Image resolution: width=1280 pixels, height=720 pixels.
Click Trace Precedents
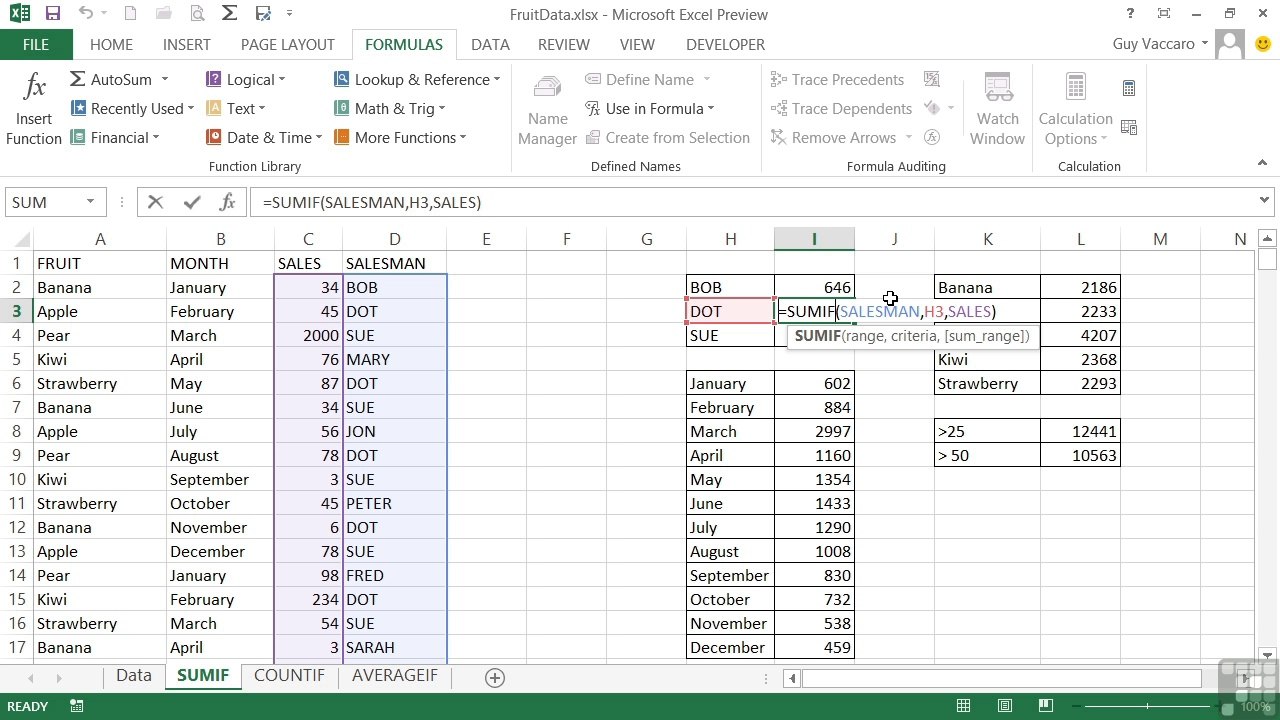click(x=837, y=79)
